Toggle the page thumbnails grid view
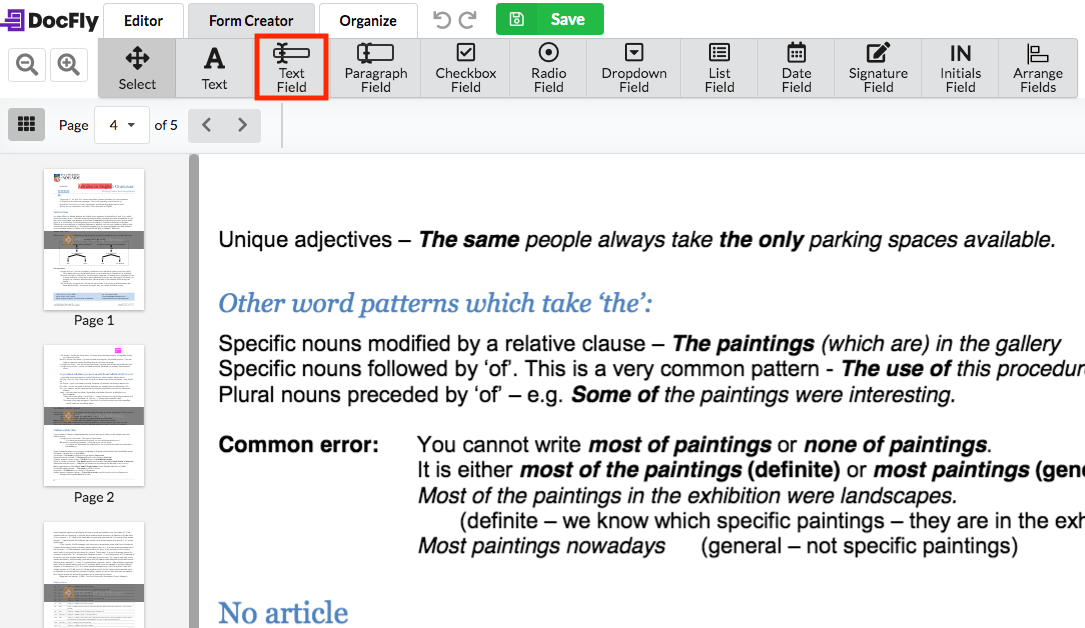The image size is (1085, 628). tap(27, 125)
